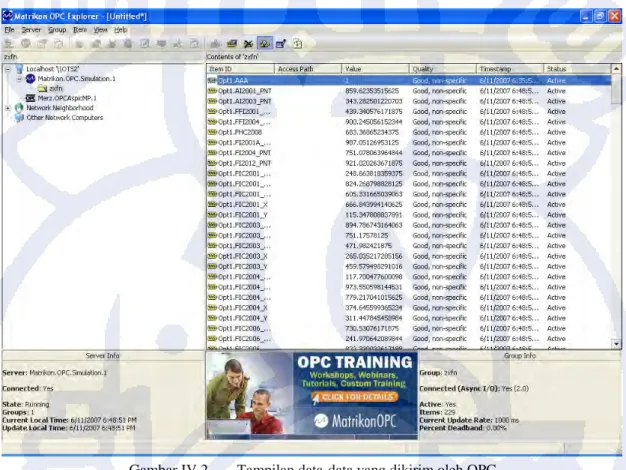Image resolution: width=626 pixels, height=470 pixels.
Task: Click the Matrikon.OPC.Simulation.1 server icon
Action: pyautogui.click(x=30, y=79)
